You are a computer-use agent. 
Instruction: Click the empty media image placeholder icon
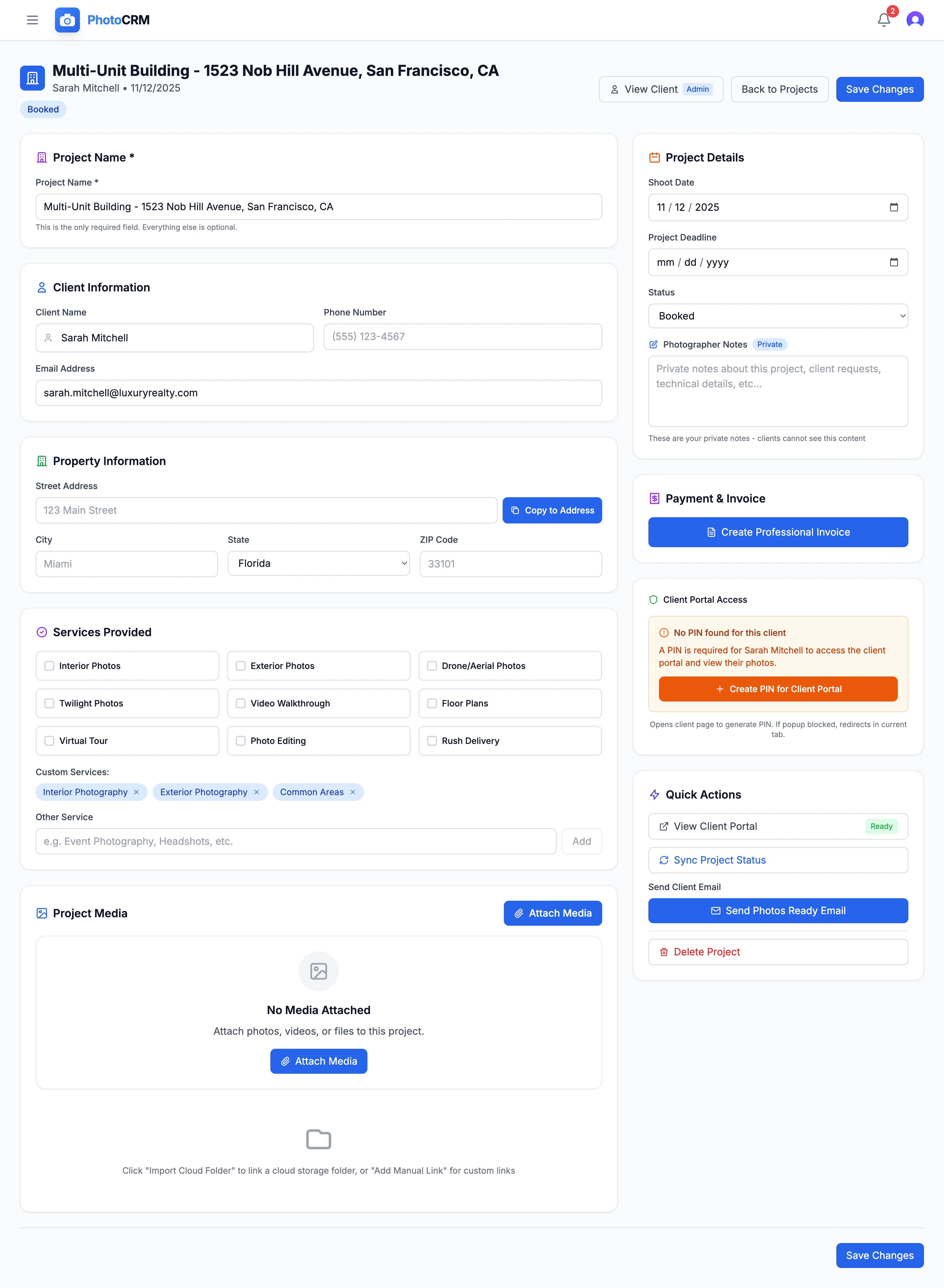tap(319, 971)
